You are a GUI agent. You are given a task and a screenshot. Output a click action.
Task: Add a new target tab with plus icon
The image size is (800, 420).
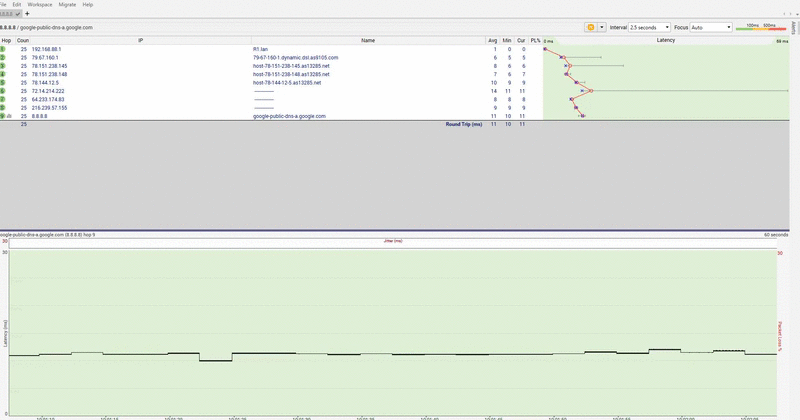pos(27,14)
